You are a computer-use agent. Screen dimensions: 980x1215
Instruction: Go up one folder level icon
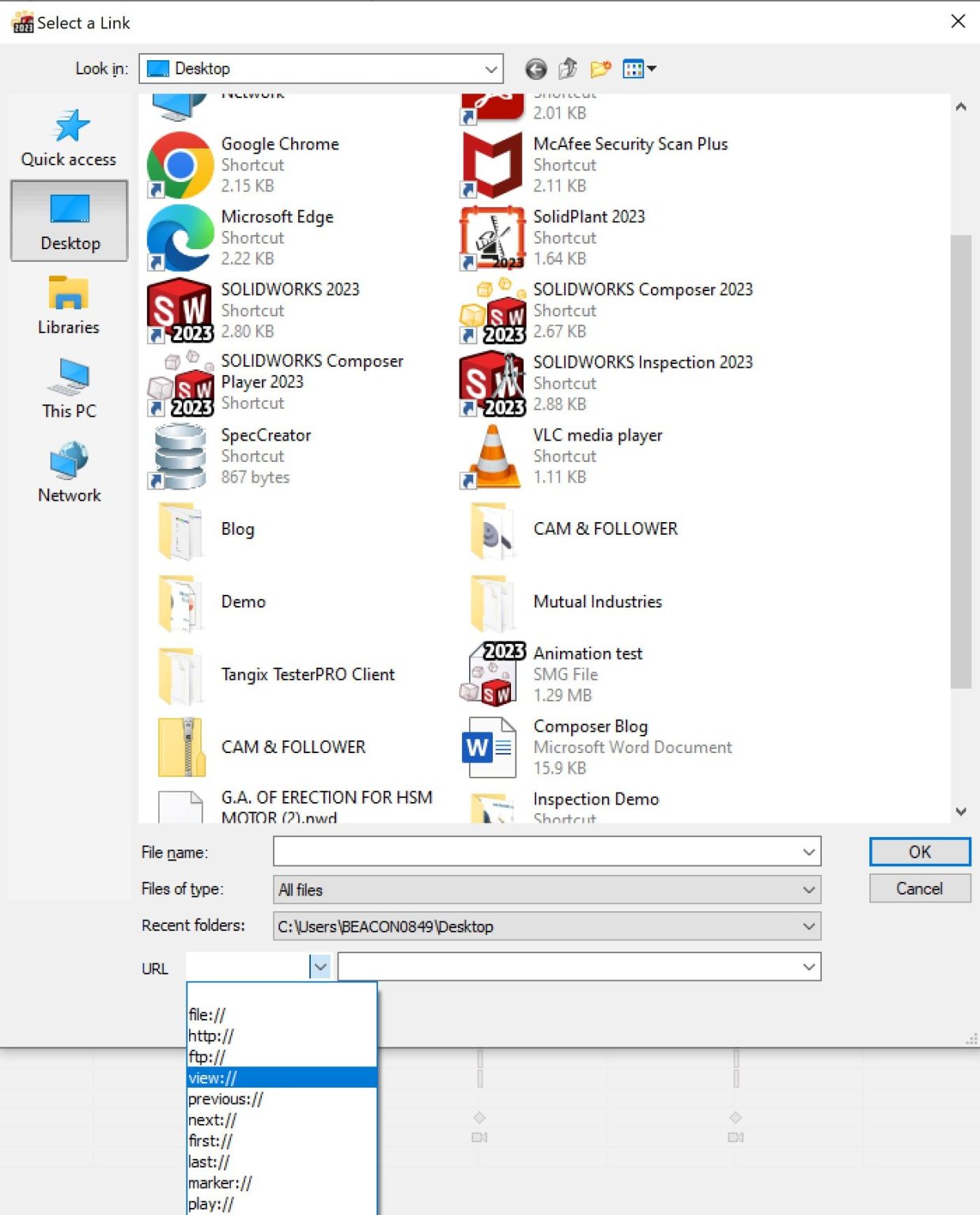[x=568, y=70]
